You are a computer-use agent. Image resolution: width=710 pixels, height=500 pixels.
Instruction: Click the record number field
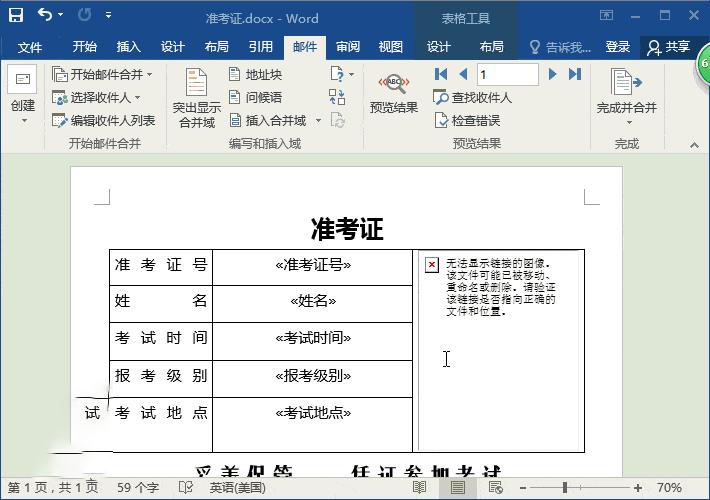pos(508,74)
